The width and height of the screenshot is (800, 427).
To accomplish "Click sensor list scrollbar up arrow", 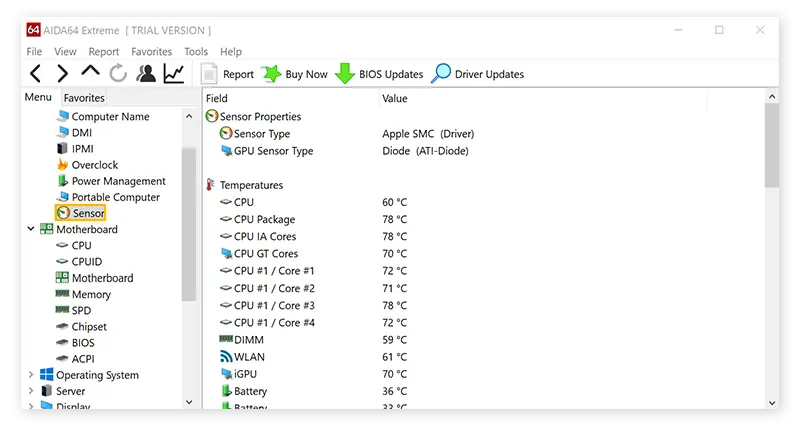I will [x=772, y=96].
